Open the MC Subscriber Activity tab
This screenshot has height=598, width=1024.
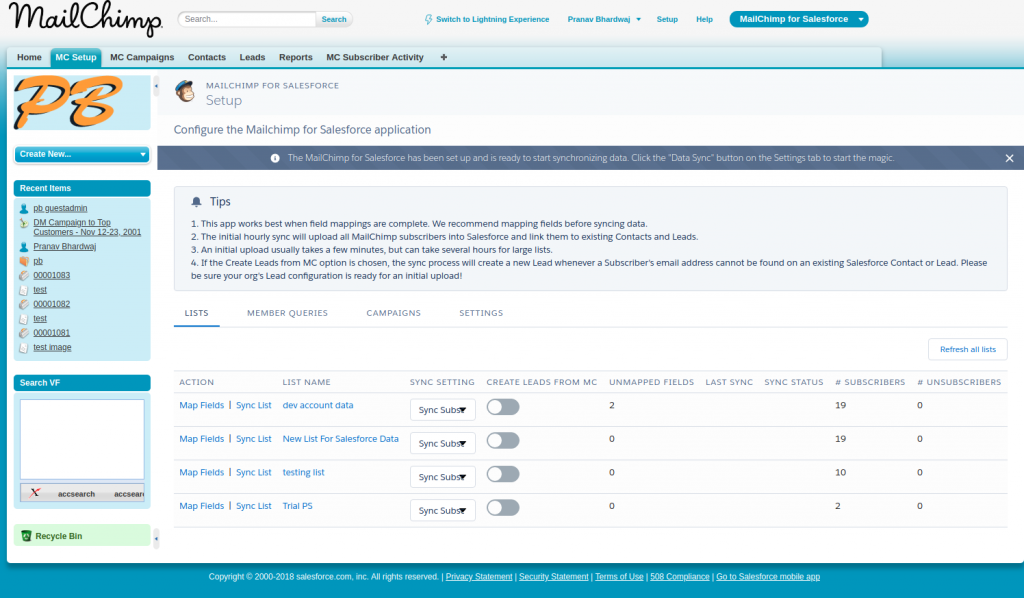point(375,57)
